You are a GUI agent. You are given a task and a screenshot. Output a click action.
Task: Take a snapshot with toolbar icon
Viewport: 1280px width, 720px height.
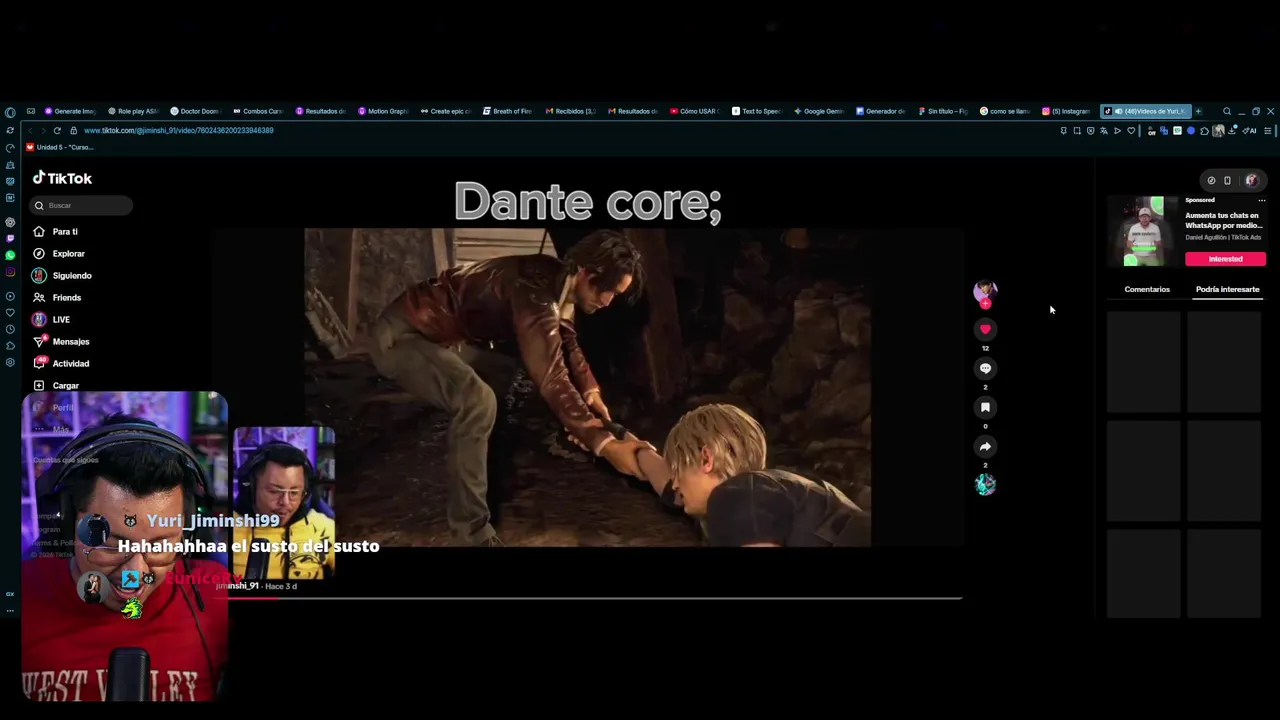(1077, 131)
